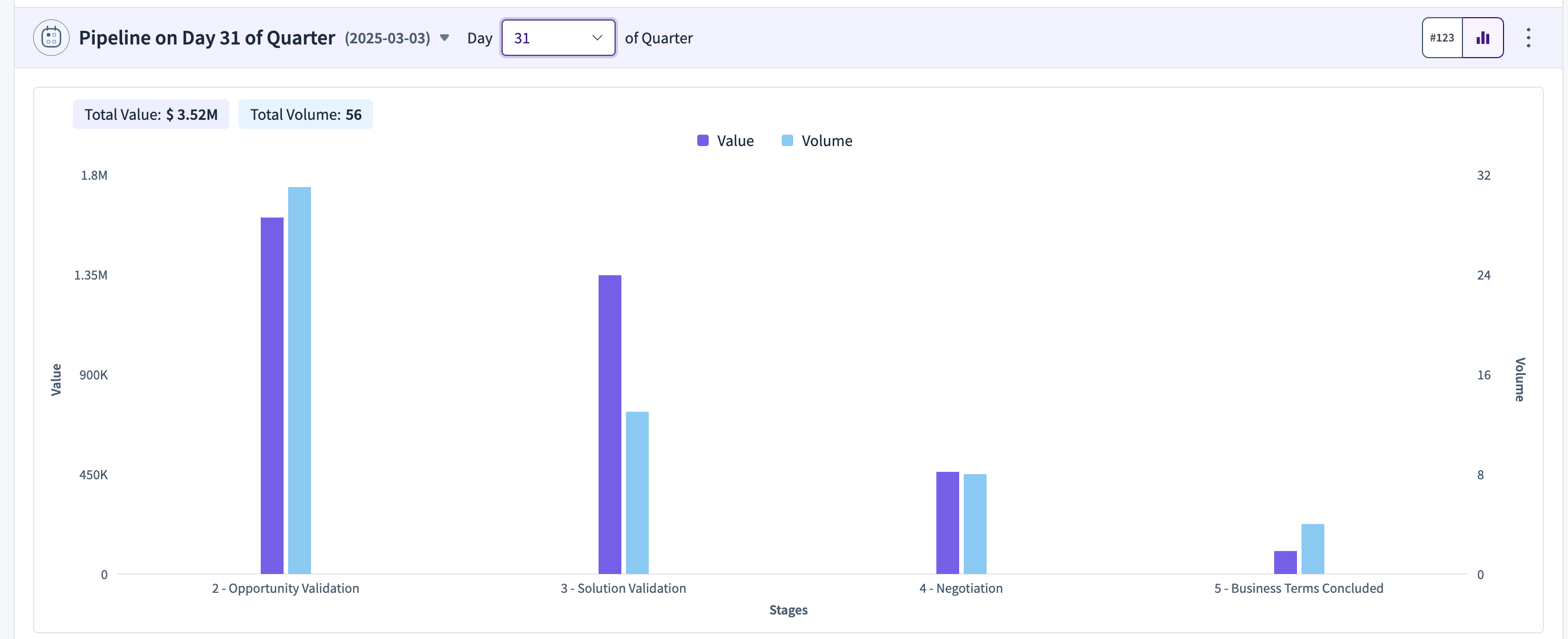
Task: Select the Opportunity Validation value bar
Action: click(272, 395)
